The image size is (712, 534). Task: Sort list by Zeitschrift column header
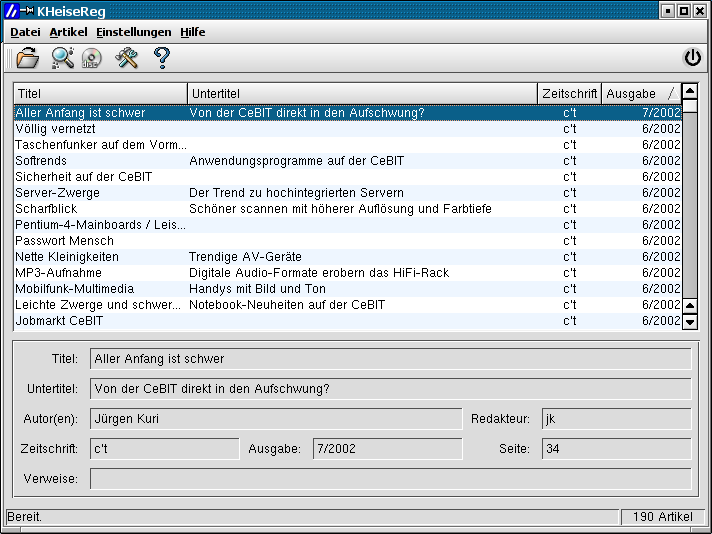pos(569,94)
